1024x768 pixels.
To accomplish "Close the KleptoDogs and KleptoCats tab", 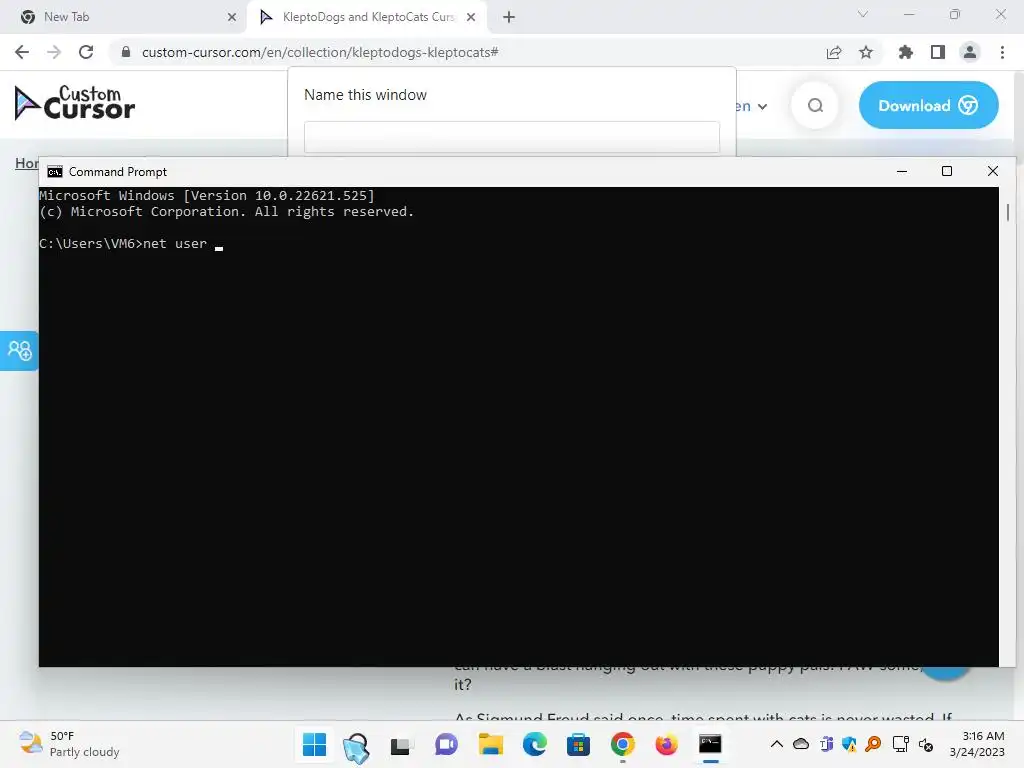I will (x=471, y=17).
